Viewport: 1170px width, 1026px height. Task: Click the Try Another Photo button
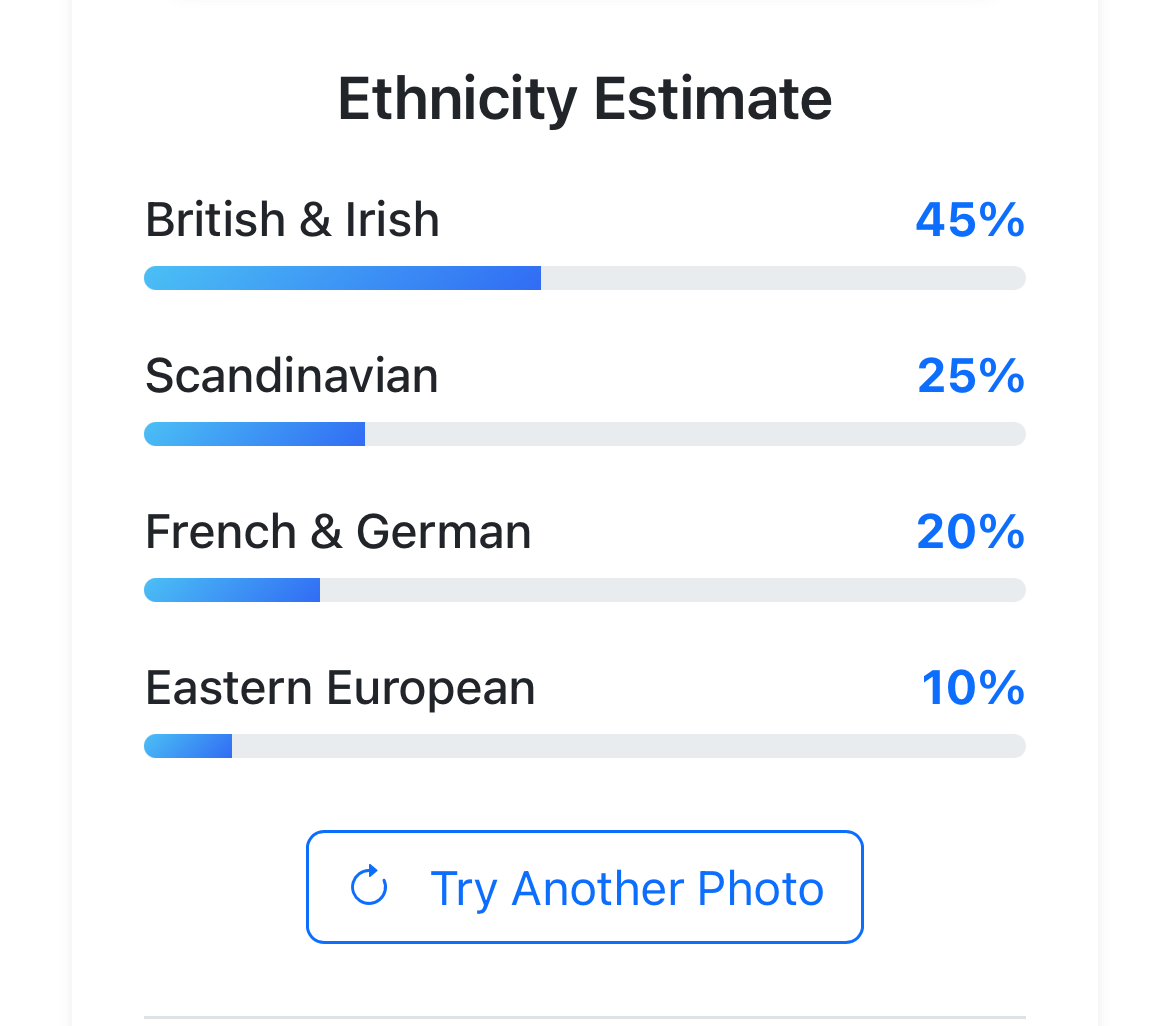point(584,886)
